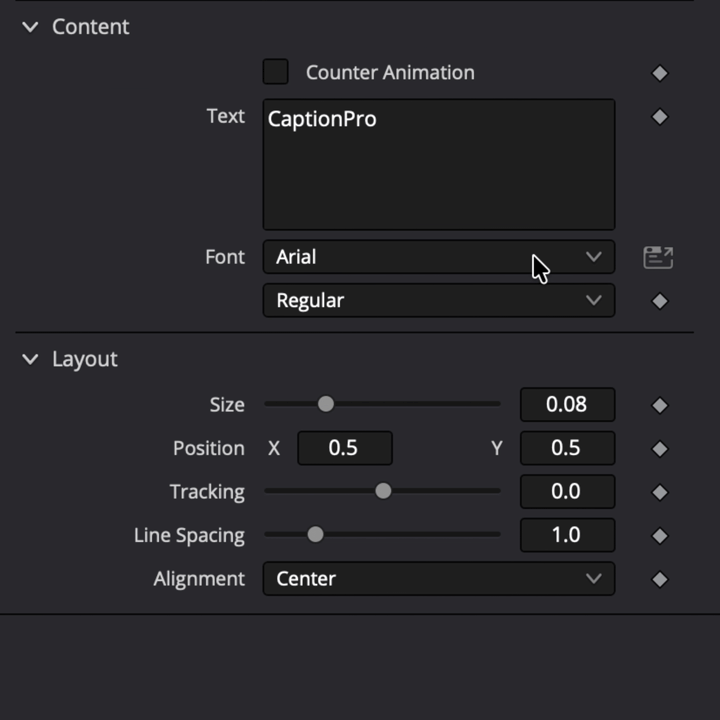This screenshot has height=720, width=720.
Task: Click inside the CaptionPro text box
Action: click(x=439, y=164)
